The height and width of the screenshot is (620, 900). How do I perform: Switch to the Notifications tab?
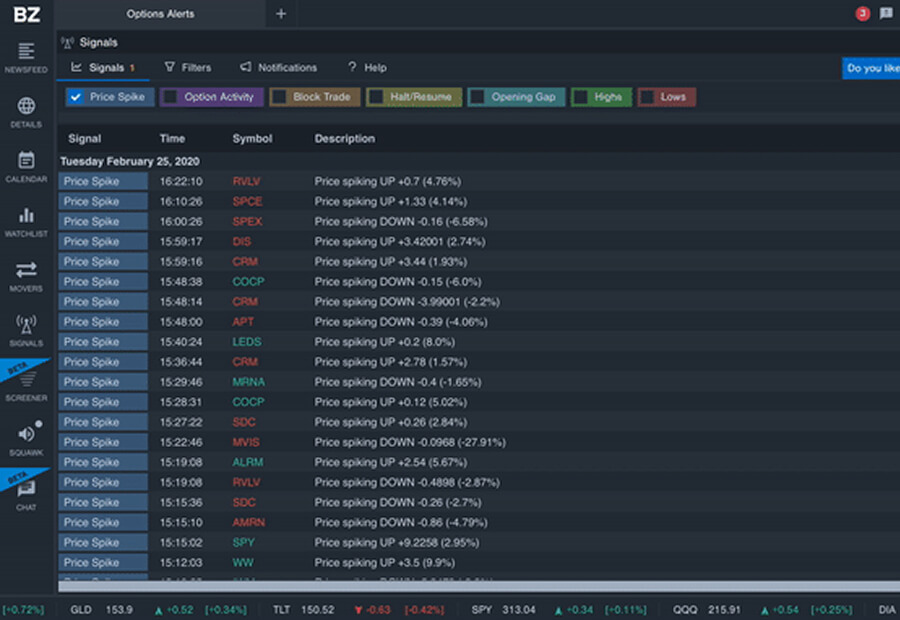tap(278, 67)
